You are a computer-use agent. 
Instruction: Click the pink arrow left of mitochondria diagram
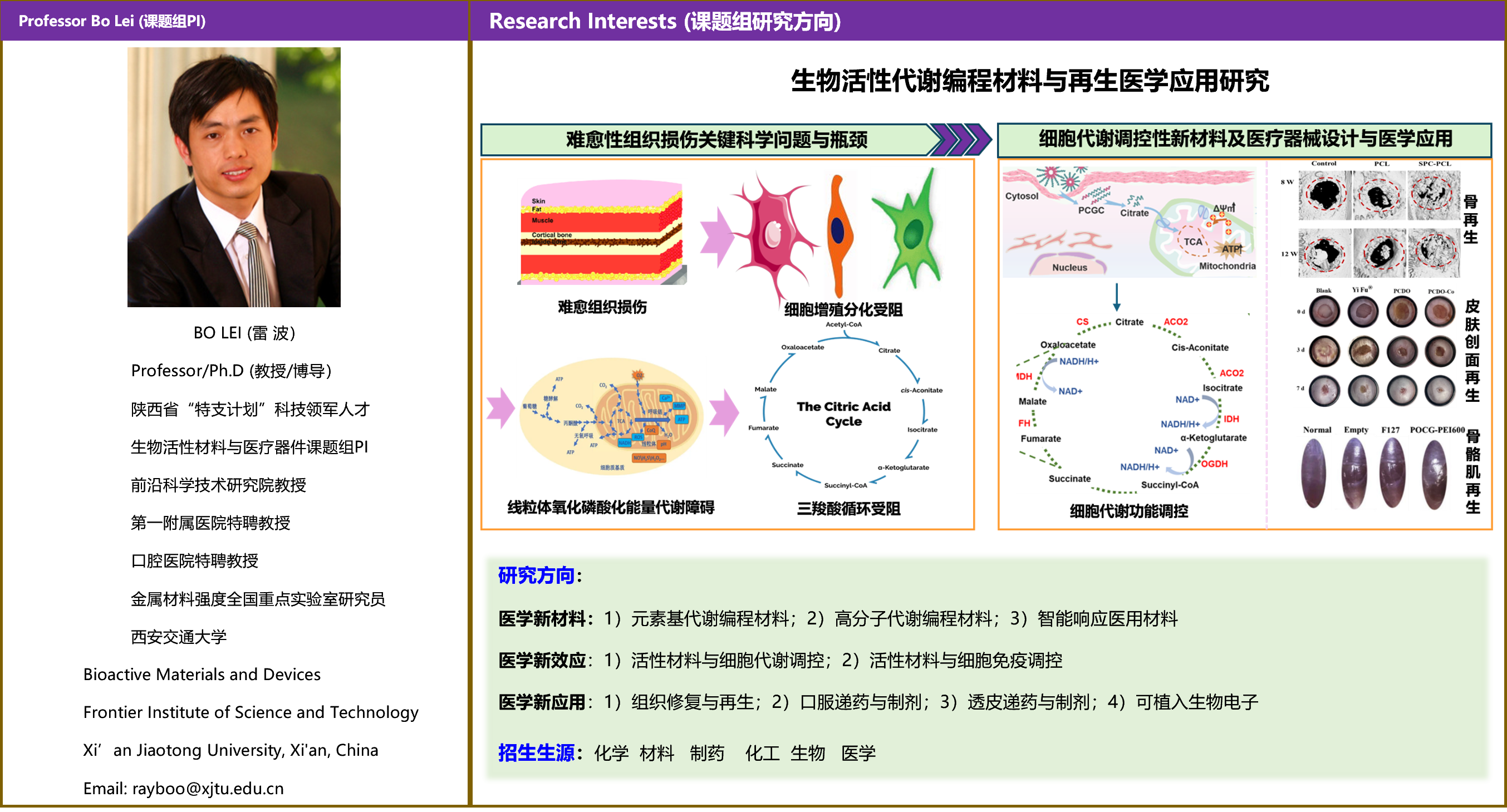(x=501, y=409)
